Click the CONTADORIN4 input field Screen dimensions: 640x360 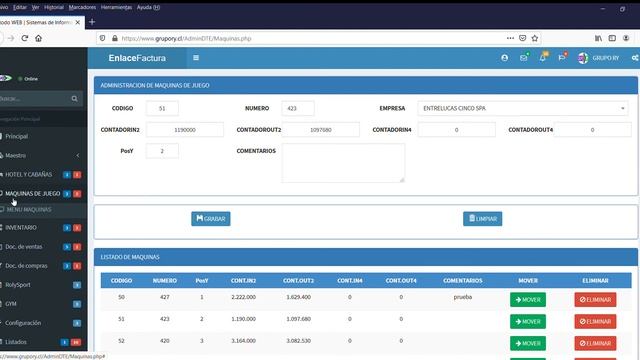tap(456, 130)
